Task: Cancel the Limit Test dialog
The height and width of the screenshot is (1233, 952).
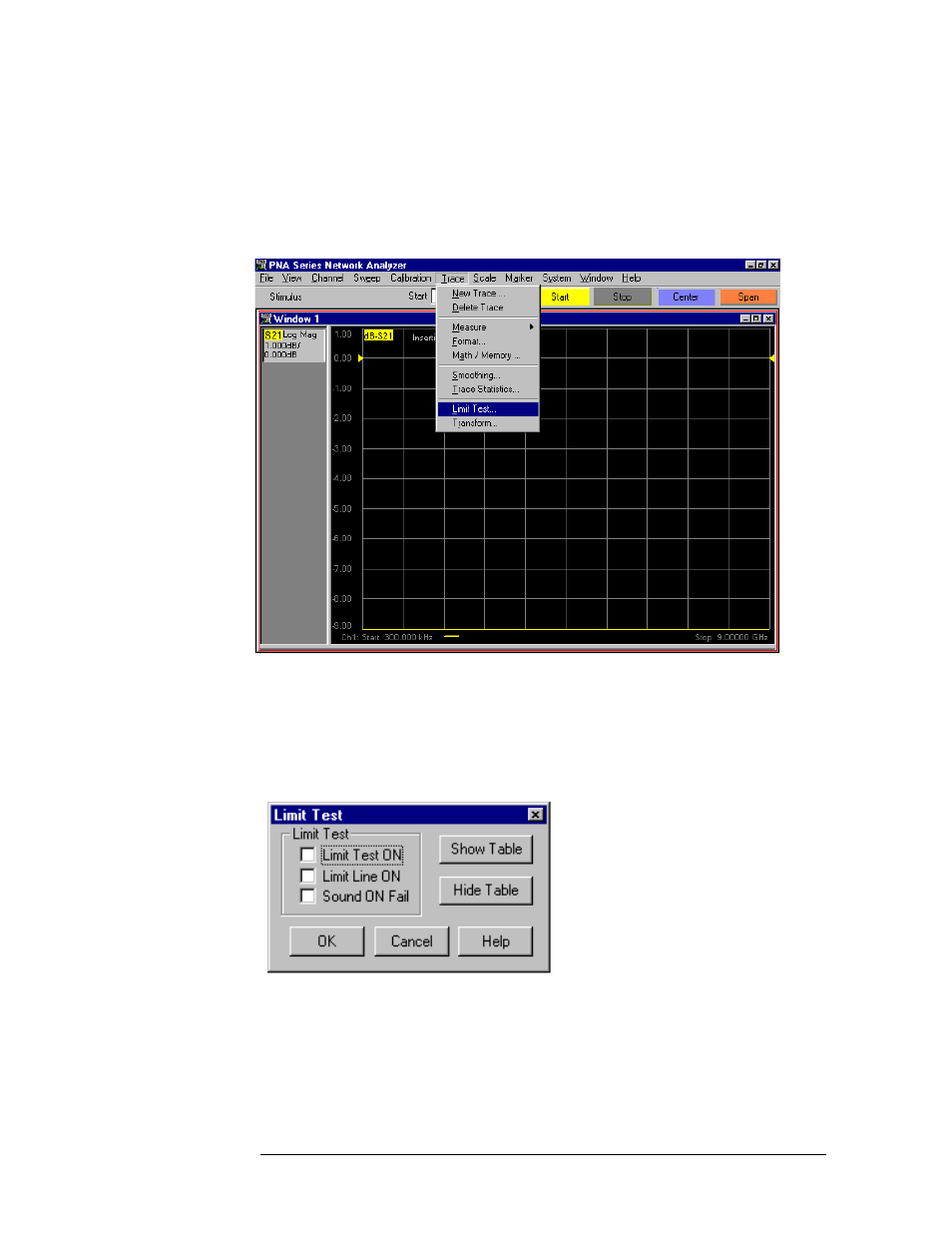Action: pyautogui.click(x=411, y=941)
